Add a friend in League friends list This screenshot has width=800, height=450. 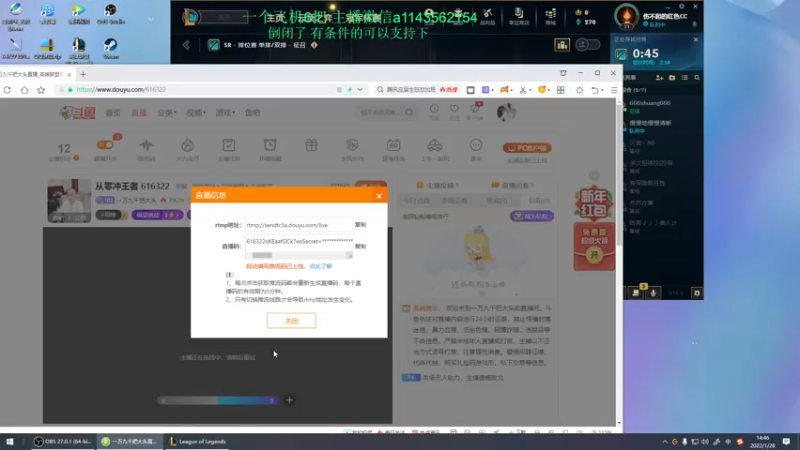[x=659, y=78]
